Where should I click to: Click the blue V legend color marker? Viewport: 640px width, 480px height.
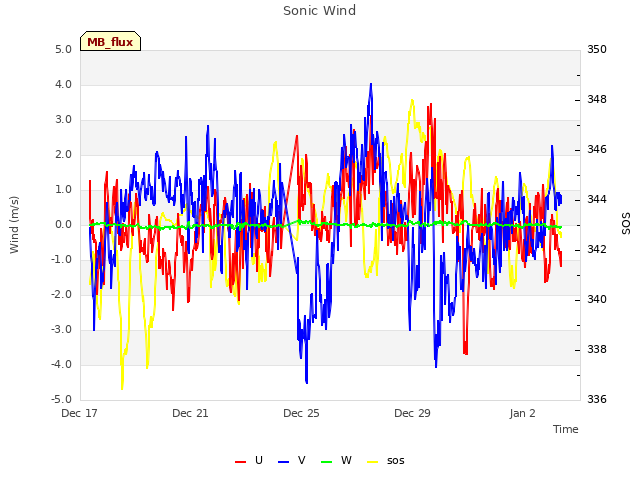pos(283,462)
